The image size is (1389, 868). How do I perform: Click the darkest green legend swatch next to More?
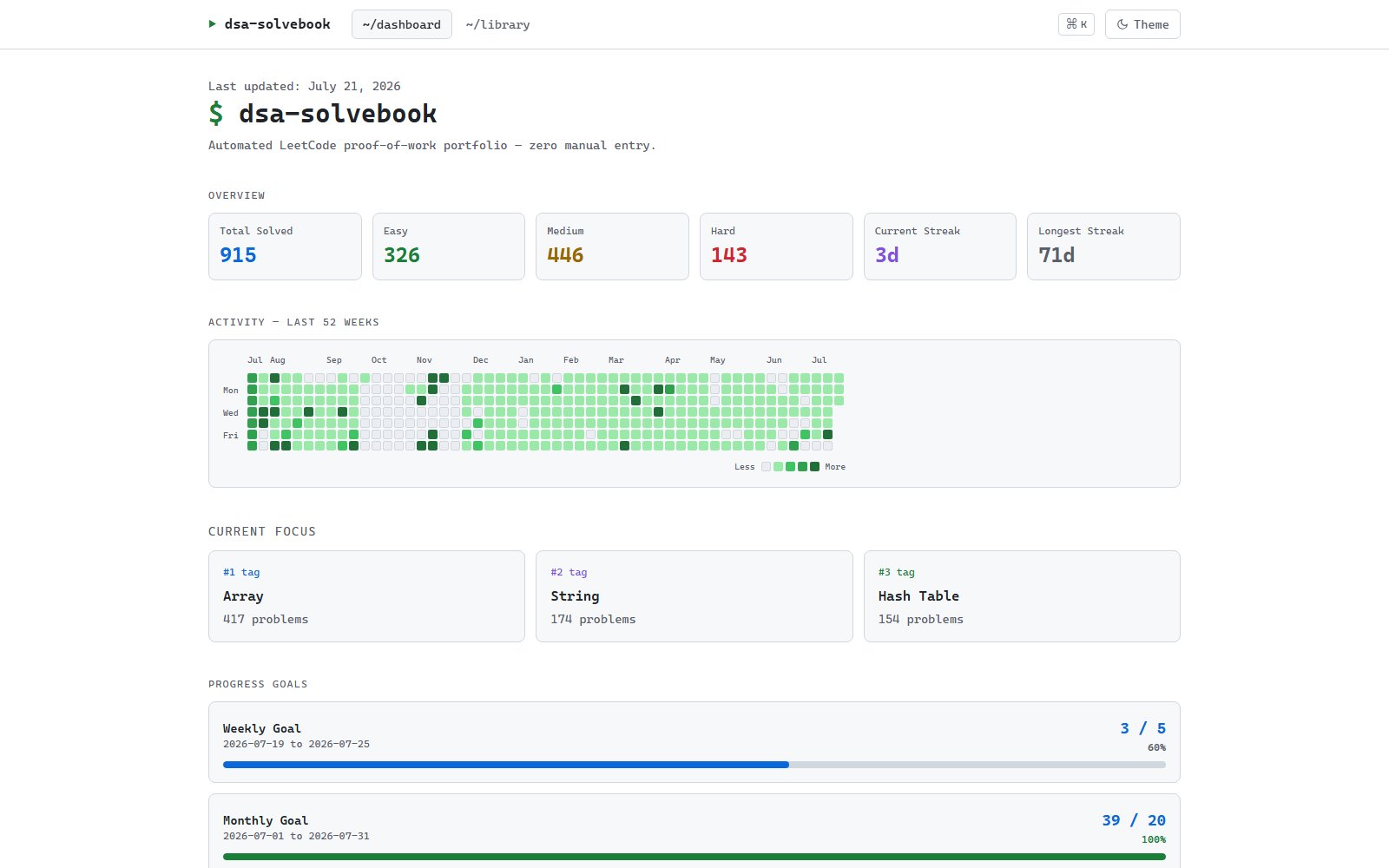[814, 467]
